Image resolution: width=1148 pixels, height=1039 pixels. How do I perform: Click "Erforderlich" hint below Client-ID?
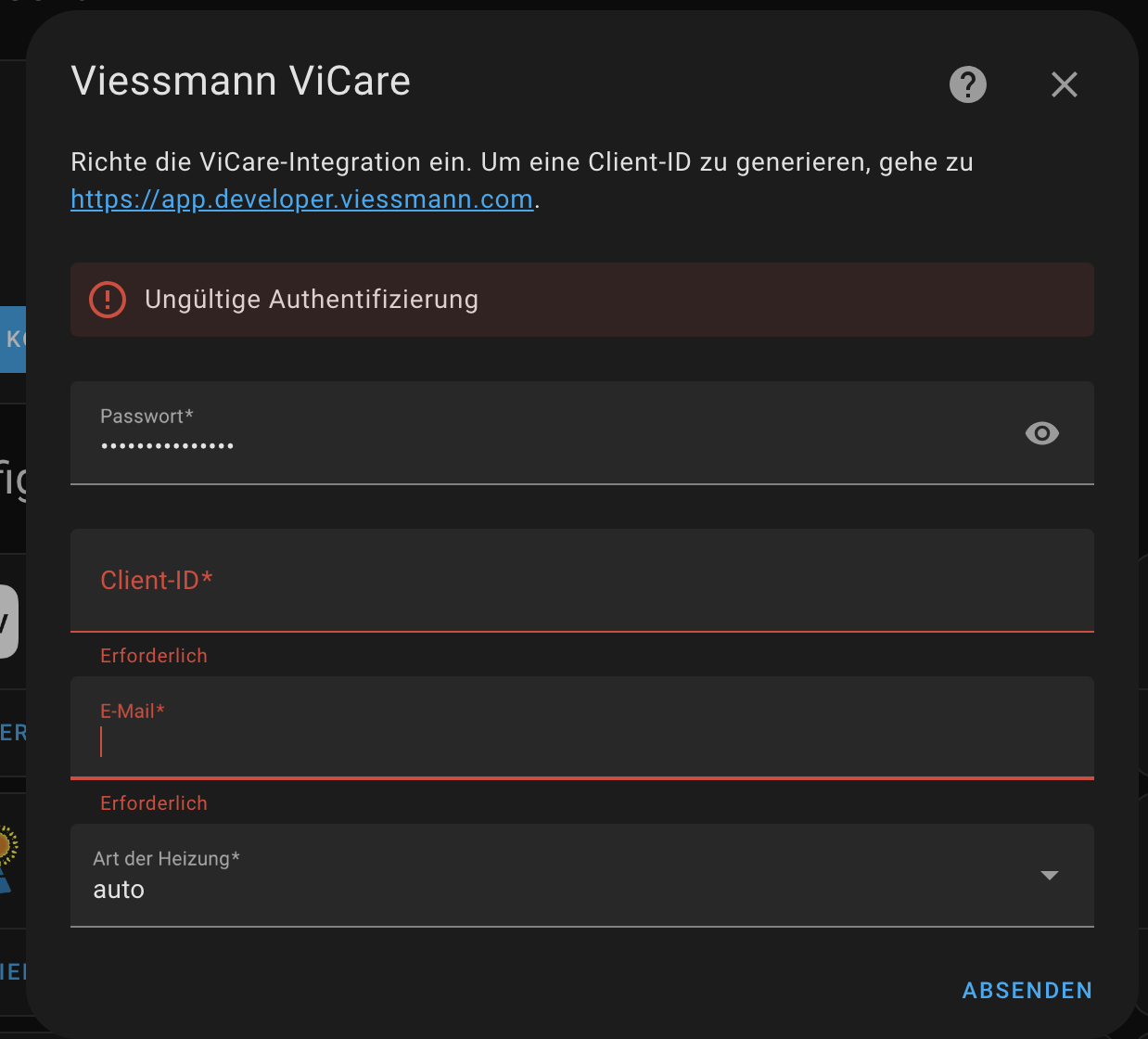[x=154, y=656]
